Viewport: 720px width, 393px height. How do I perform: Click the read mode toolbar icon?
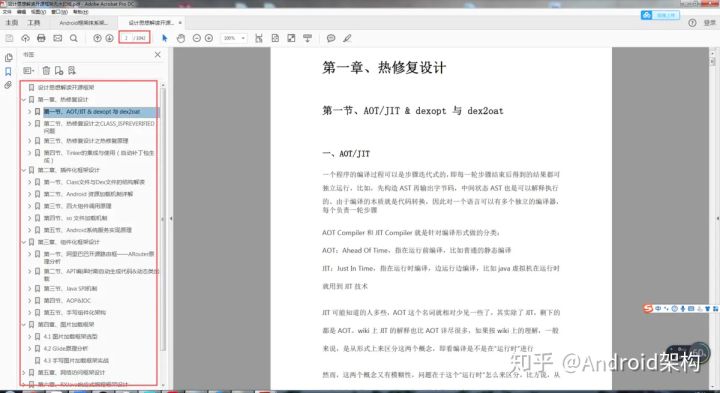(307, 39)
